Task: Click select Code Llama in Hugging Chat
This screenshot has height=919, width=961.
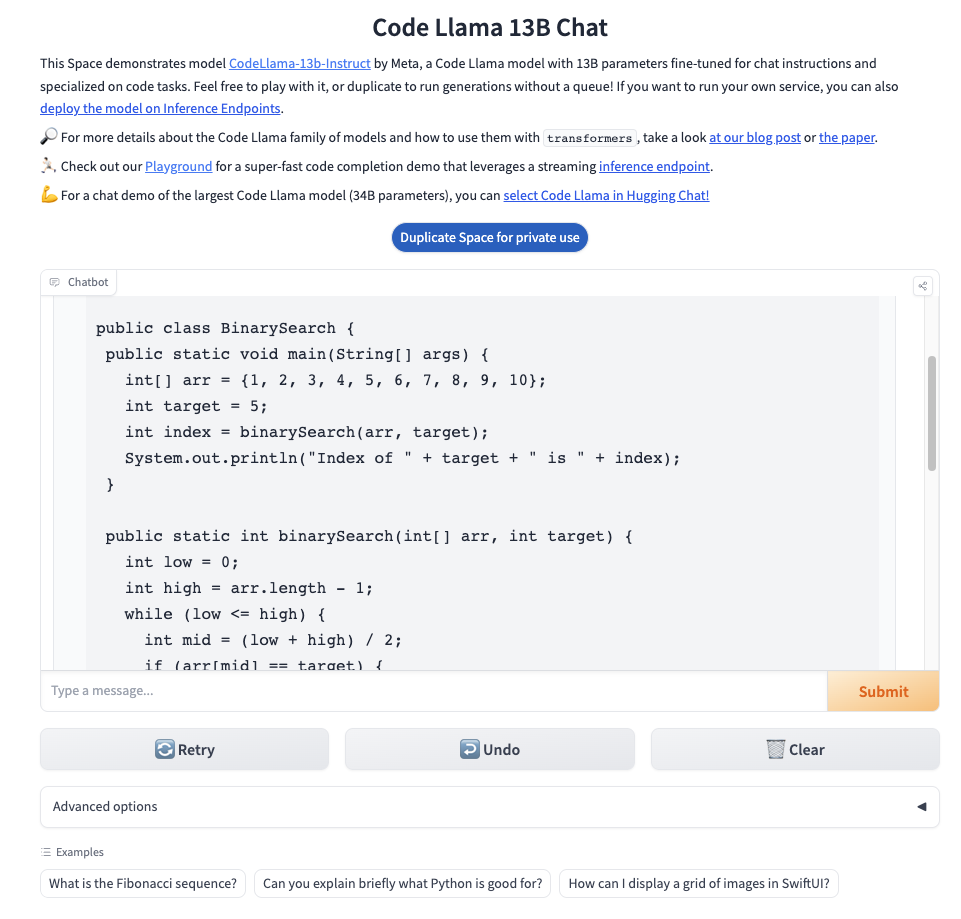Action: pyautogui.click(x=606, y=195)
